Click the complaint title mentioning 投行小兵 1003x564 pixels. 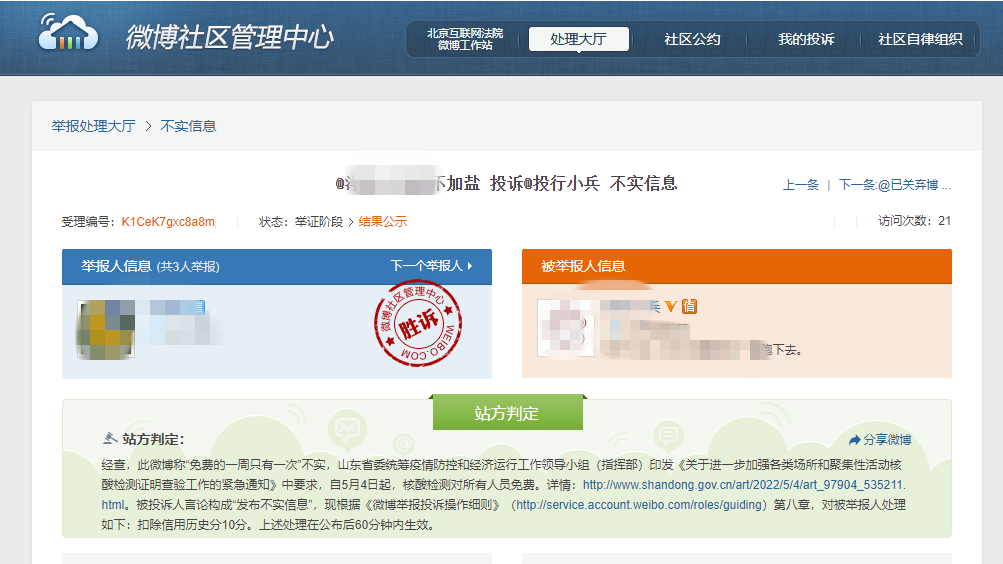(x=506, y=184)
